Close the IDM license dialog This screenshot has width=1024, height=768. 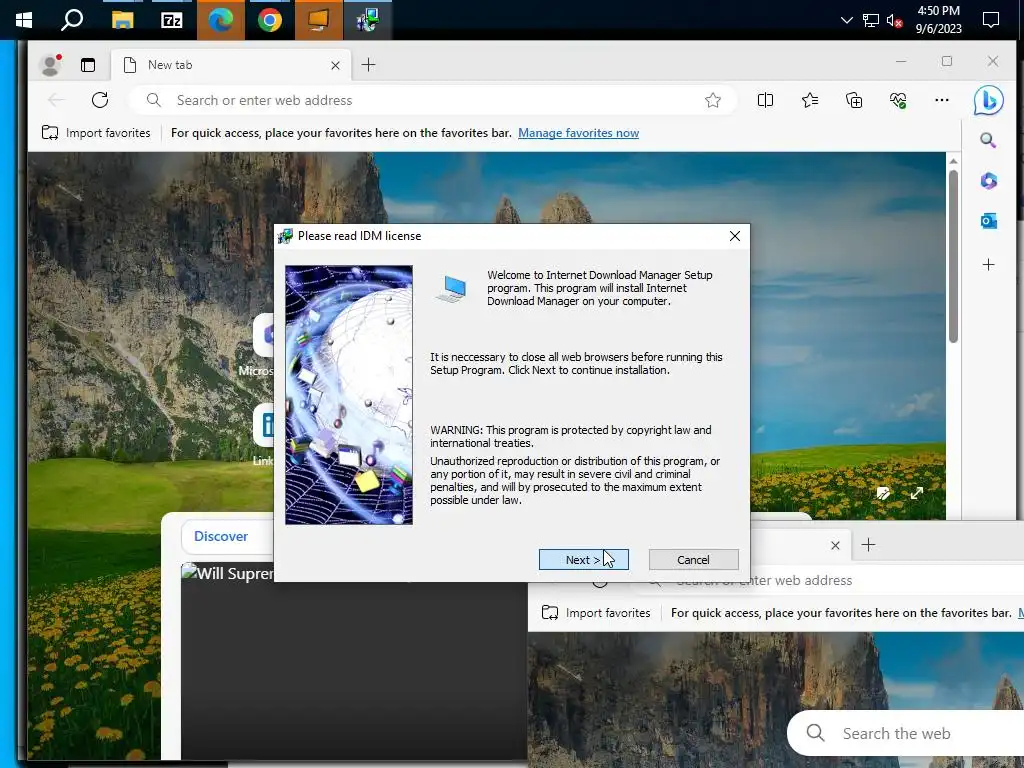735,236
